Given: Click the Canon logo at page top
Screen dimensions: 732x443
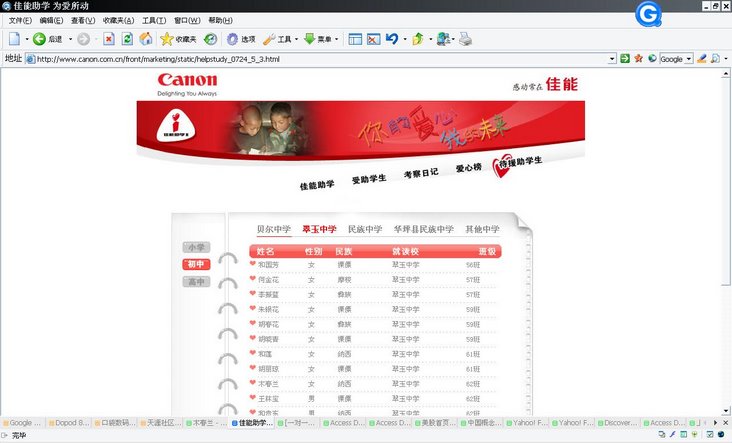Looking at the screenshot, I should point(186,82).
